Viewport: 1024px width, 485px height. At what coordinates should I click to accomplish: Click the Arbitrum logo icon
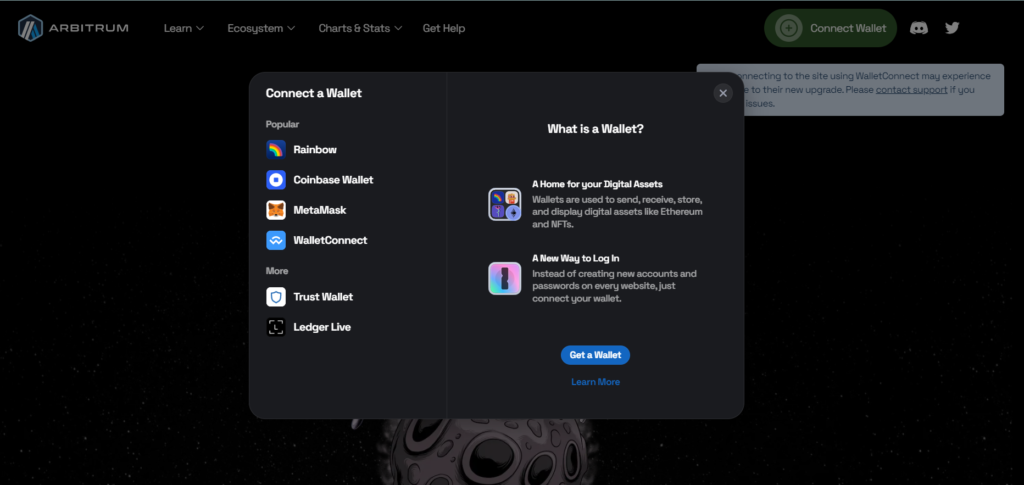pos(30,28)
